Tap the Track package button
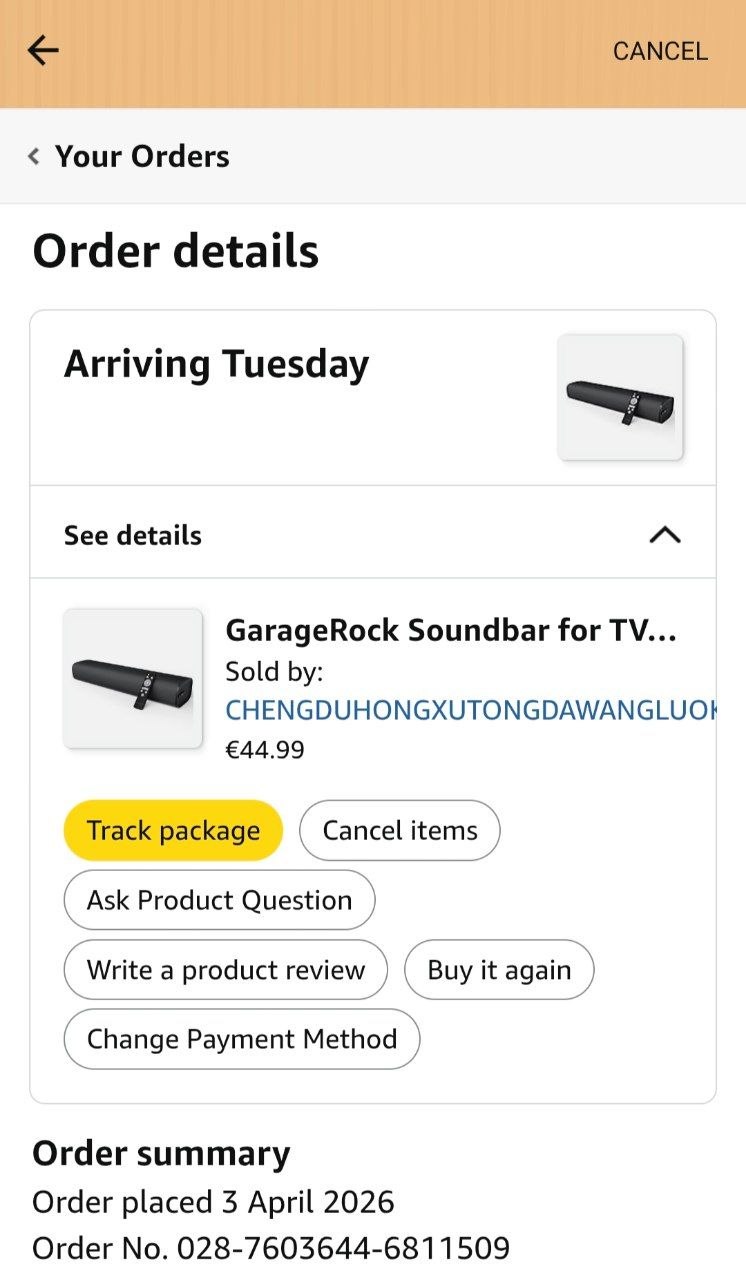This screenshot has width=746, height=1280. click(x=173, y=830)
